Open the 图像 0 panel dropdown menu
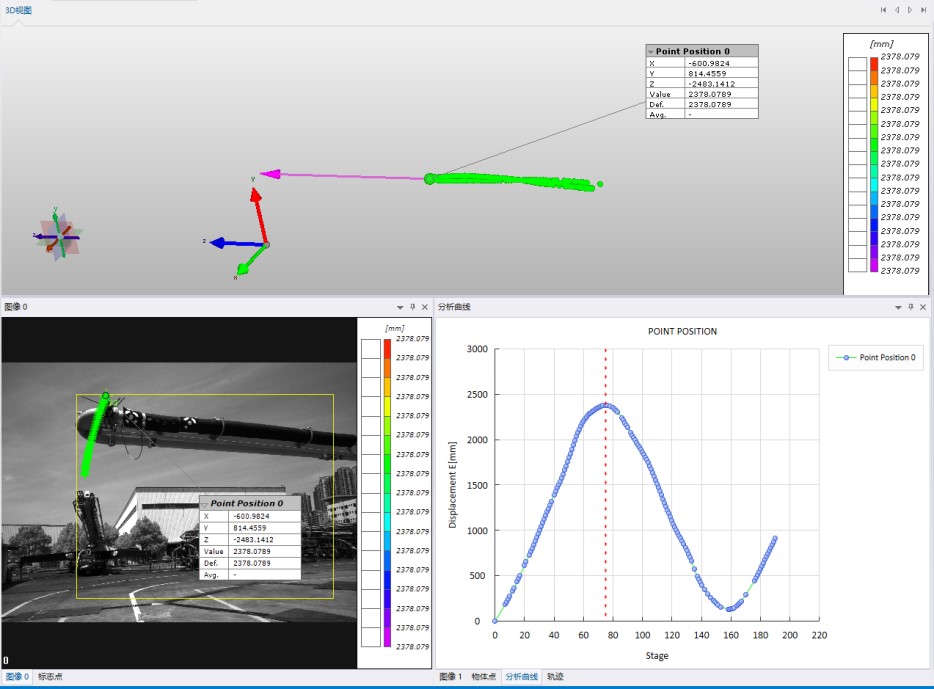Image resolution: width=934 pixels, height=689 pixels. click(x=400, y=307)
